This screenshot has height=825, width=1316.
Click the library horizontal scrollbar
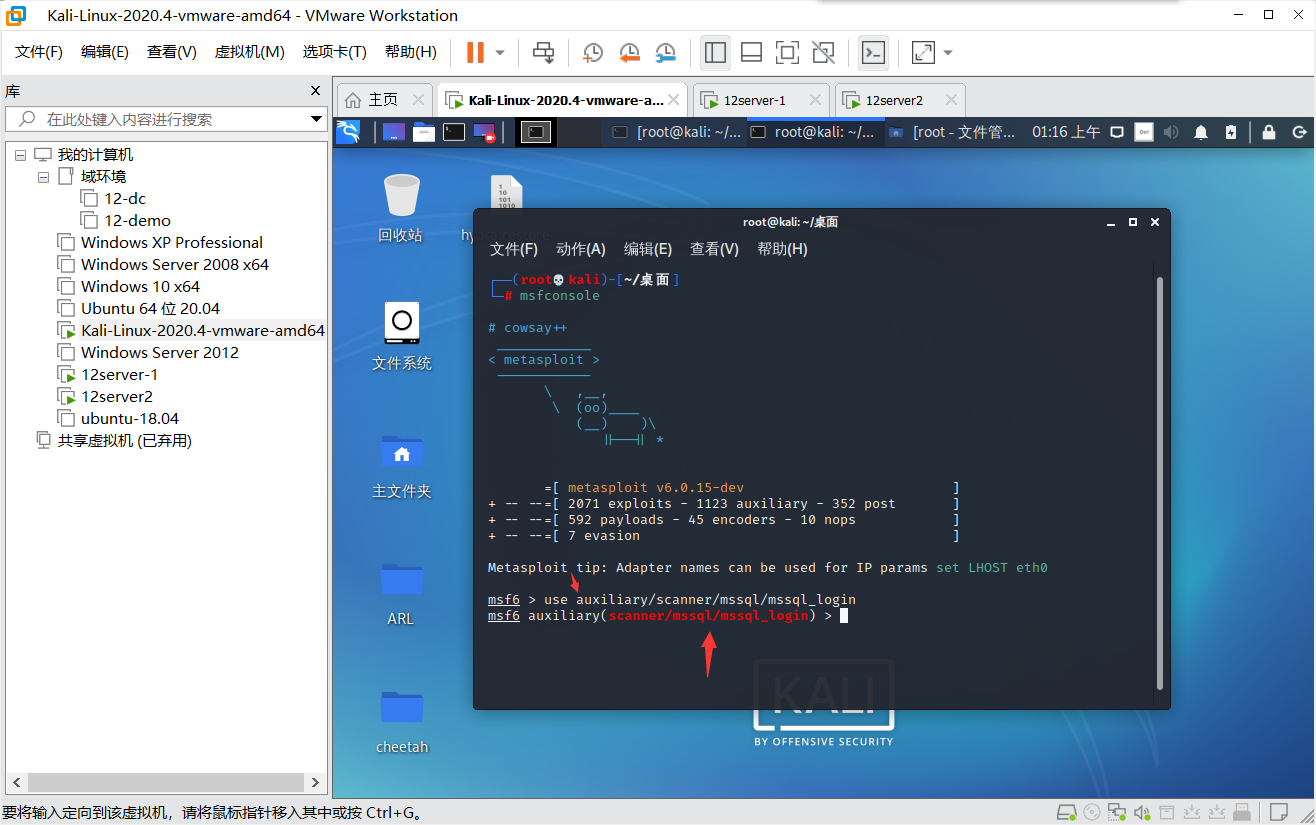point(165,783)
